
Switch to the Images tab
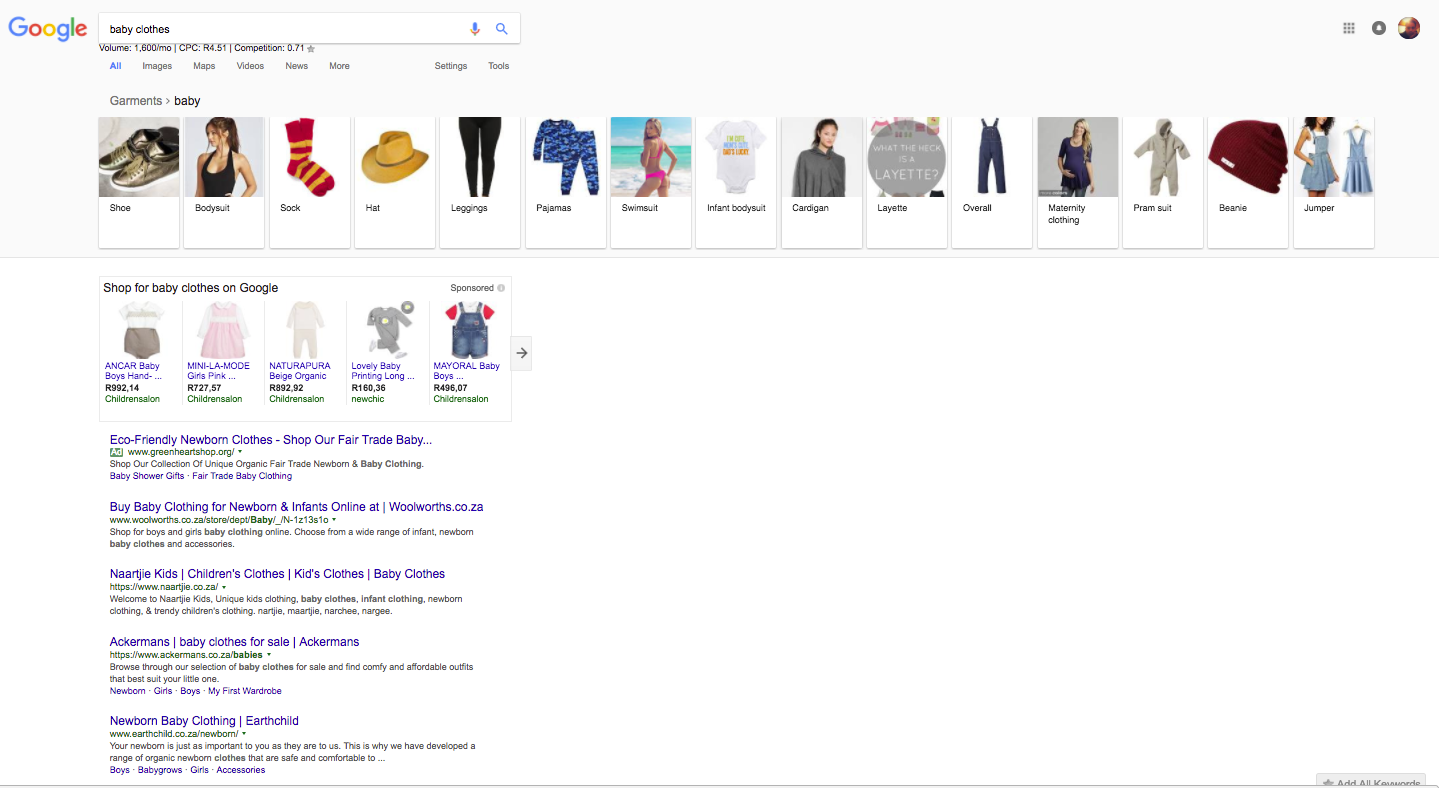(x=157, y=66)
